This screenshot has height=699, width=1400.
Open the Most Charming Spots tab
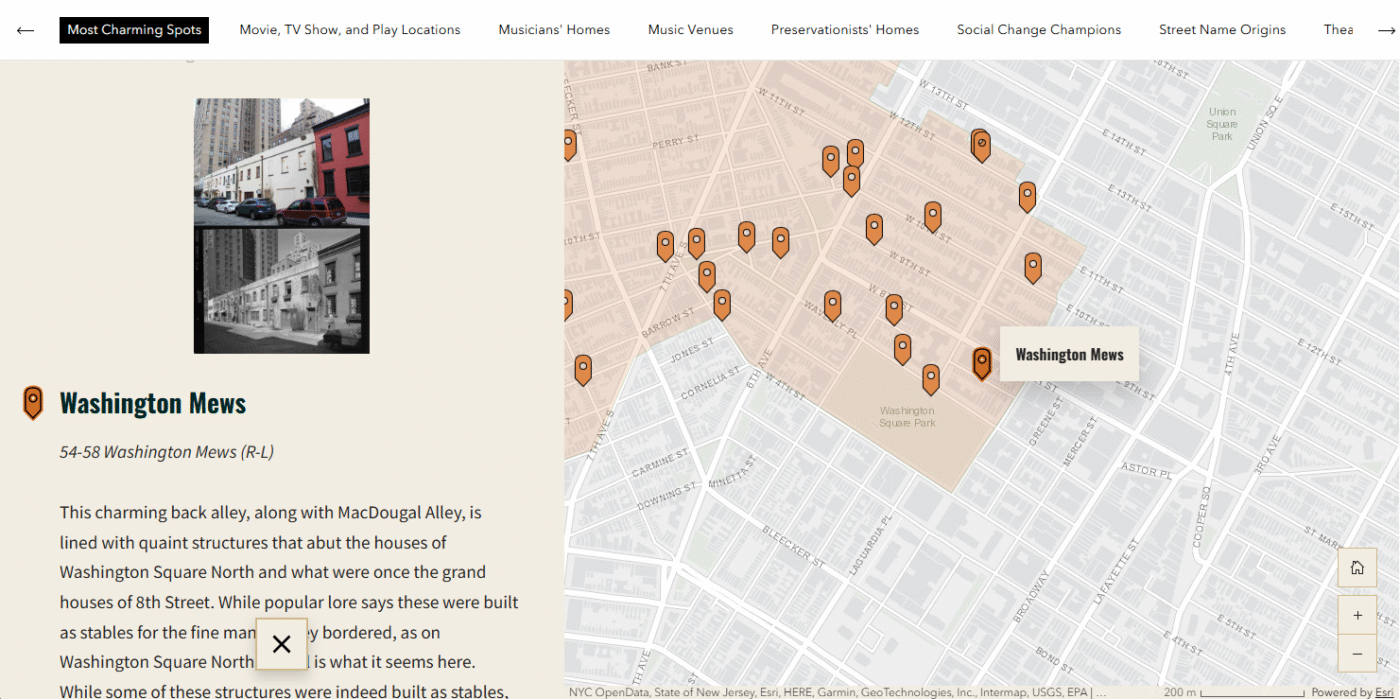point(134,30)
